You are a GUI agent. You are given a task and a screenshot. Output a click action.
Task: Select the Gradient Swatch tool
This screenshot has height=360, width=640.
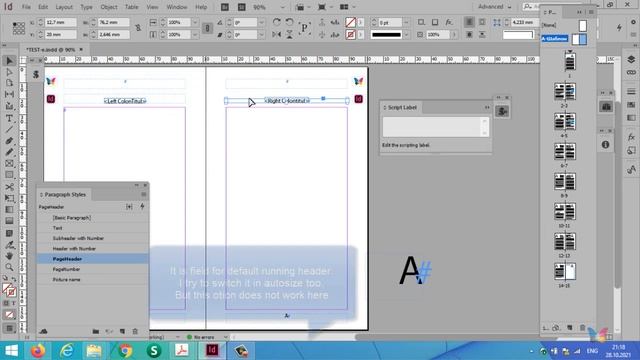(9, 209)
